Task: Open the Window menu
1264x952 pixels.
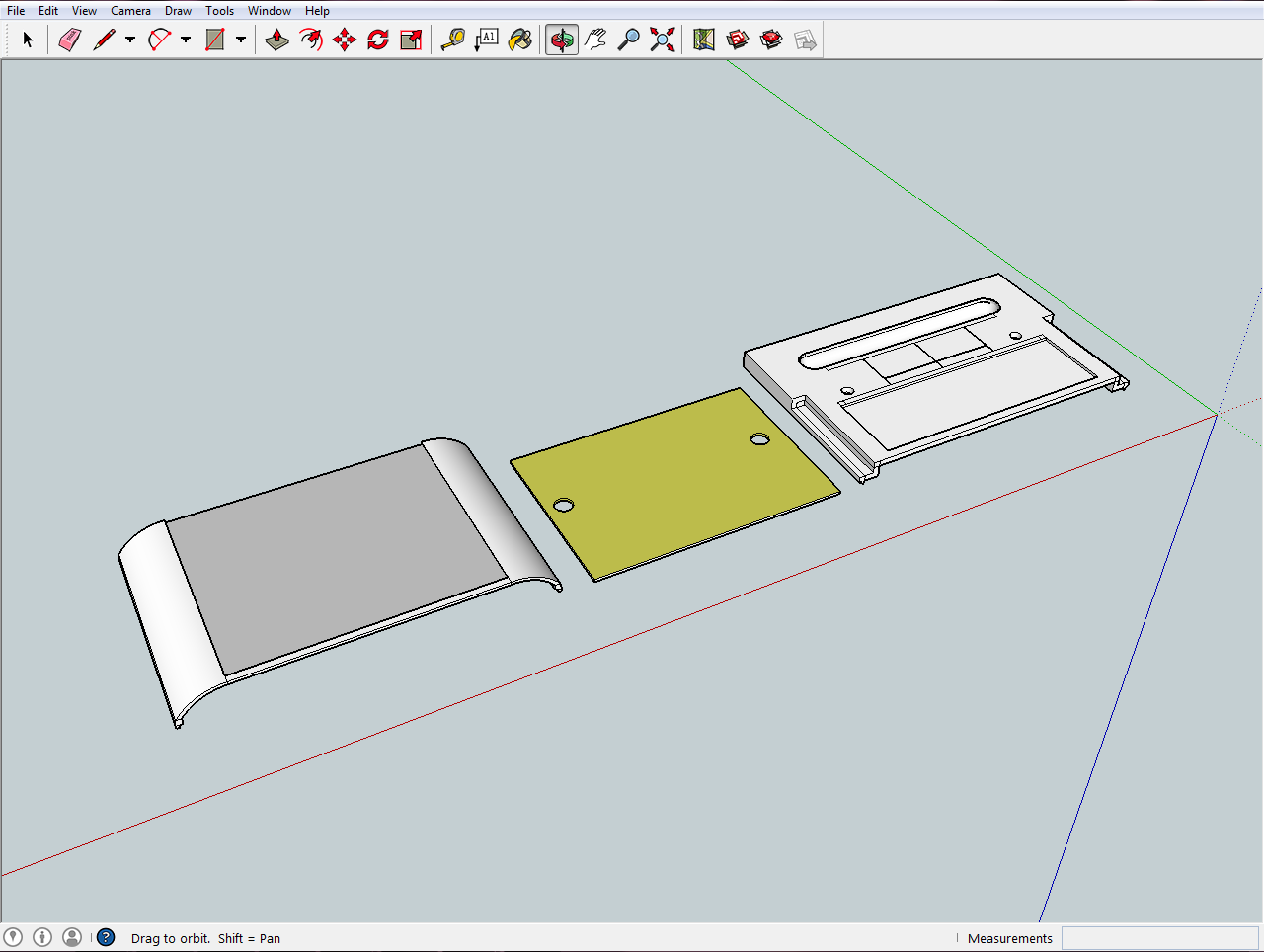Action: pos(269,11)
